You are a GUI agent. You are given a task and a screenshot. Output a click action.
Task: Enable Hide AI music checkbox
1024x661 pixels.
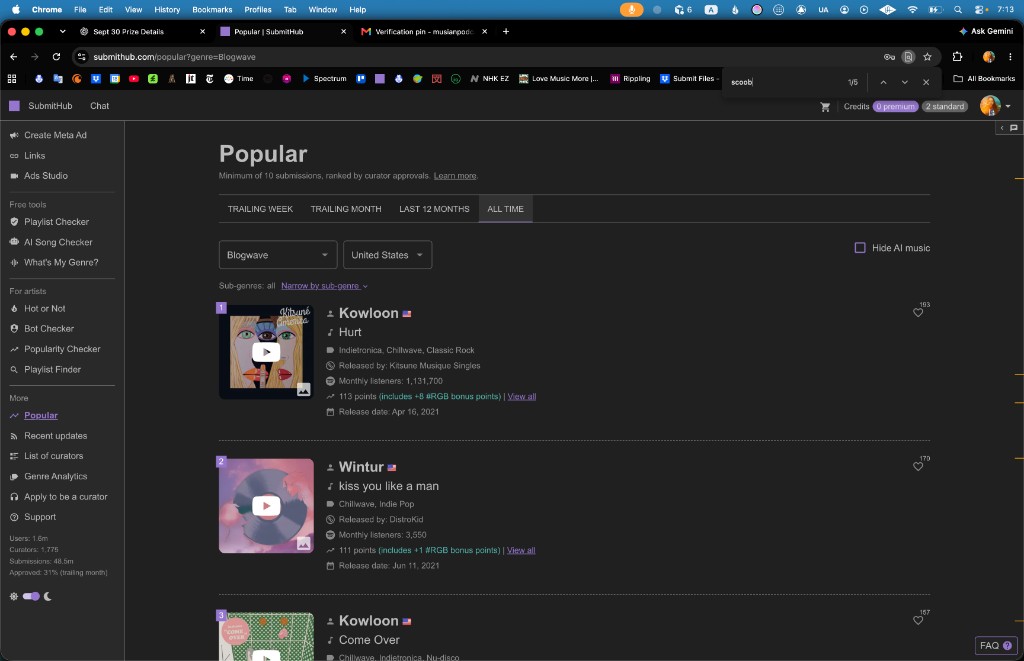pos(860,248)
